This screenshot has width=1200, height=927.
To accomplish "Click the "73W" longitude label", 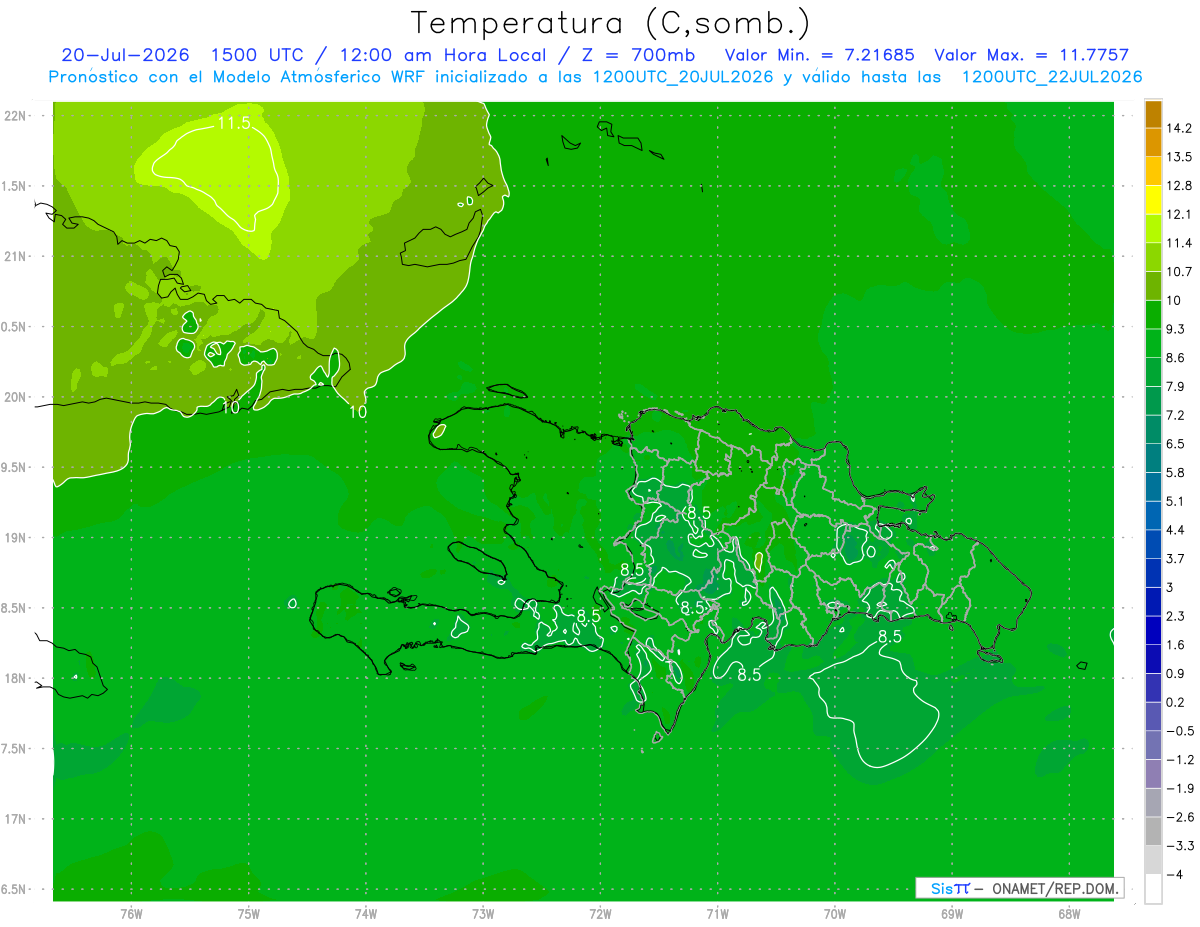I will coord(483,913).
